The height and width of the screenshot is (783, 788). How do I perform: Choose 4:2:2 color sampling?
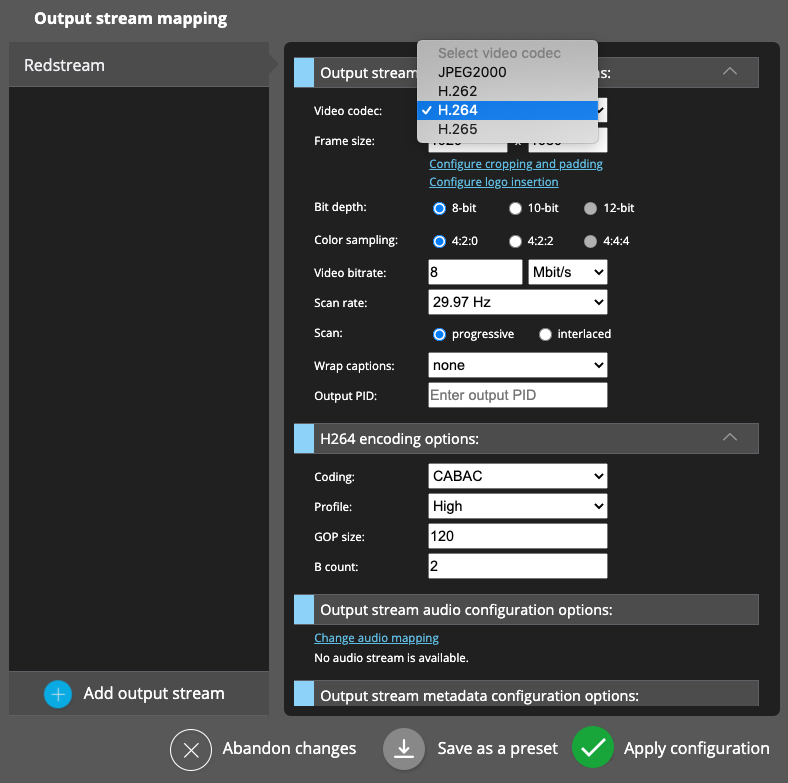coord(516,241)
